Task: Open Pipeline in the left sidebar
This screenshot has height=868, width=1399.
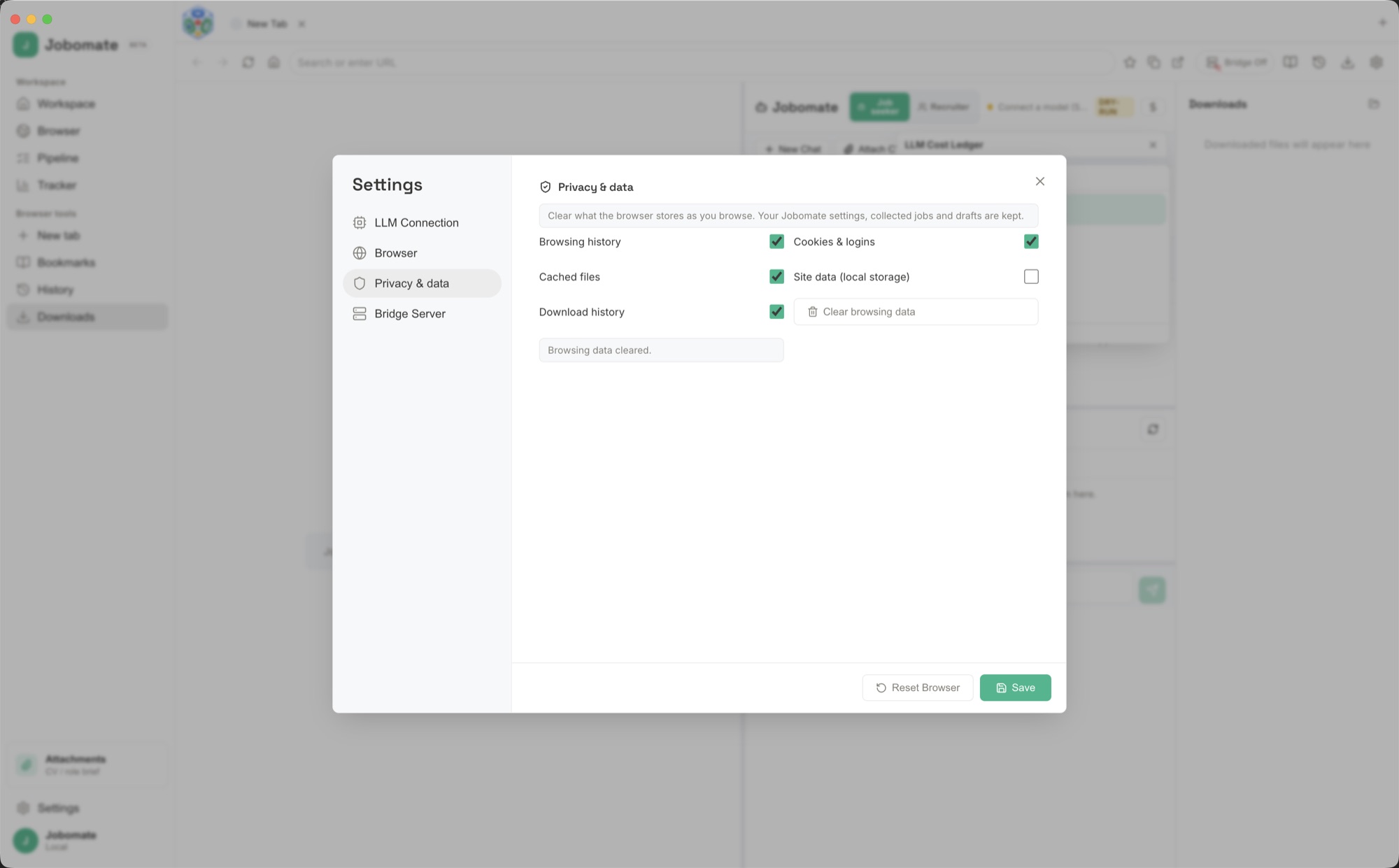Action: click(x=87, y=158)
